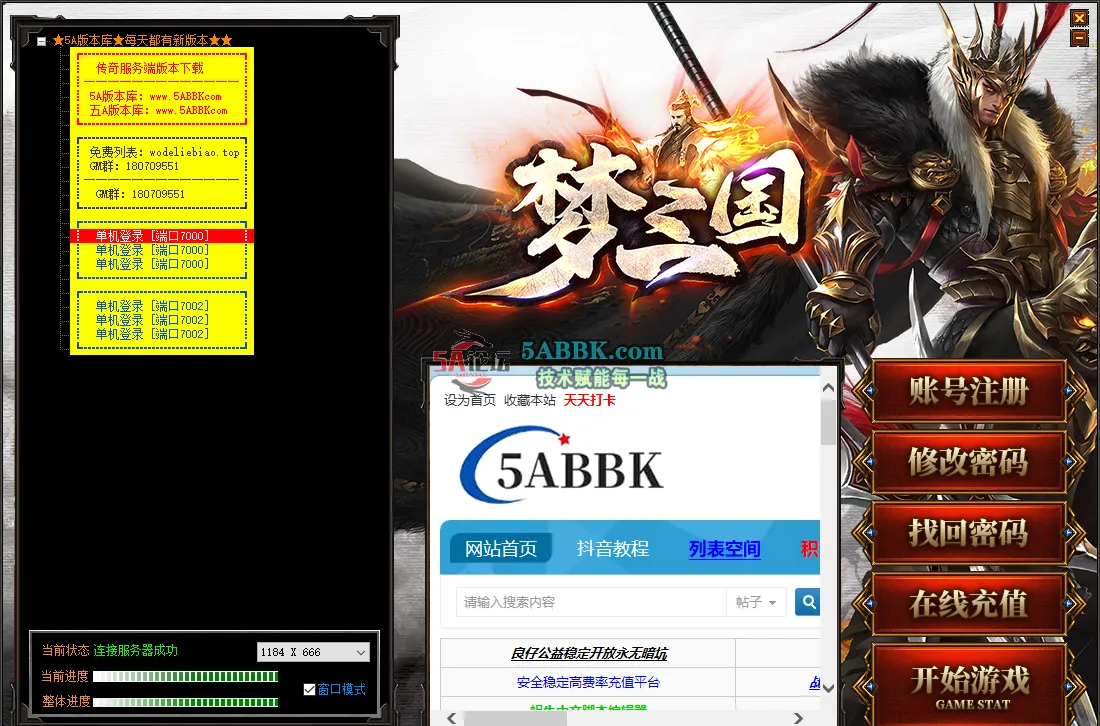The height and width of the screenshot is (726, 1100).
Task: Click web panel scroll up arrow
Action: [x=828, y=388]
